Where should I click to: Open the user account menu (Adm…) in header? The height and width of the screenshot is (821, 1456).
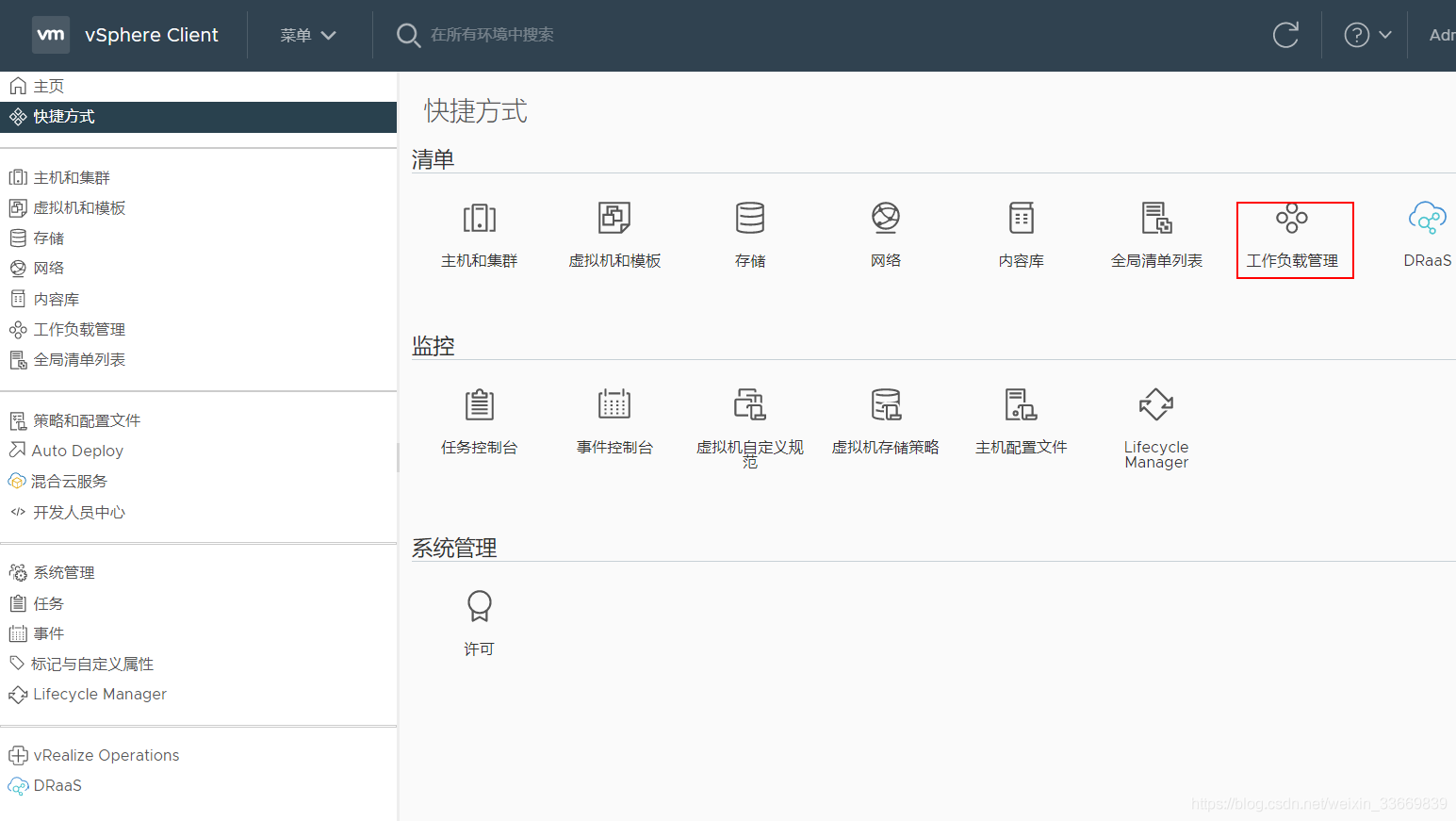[x=1442, y=35]
